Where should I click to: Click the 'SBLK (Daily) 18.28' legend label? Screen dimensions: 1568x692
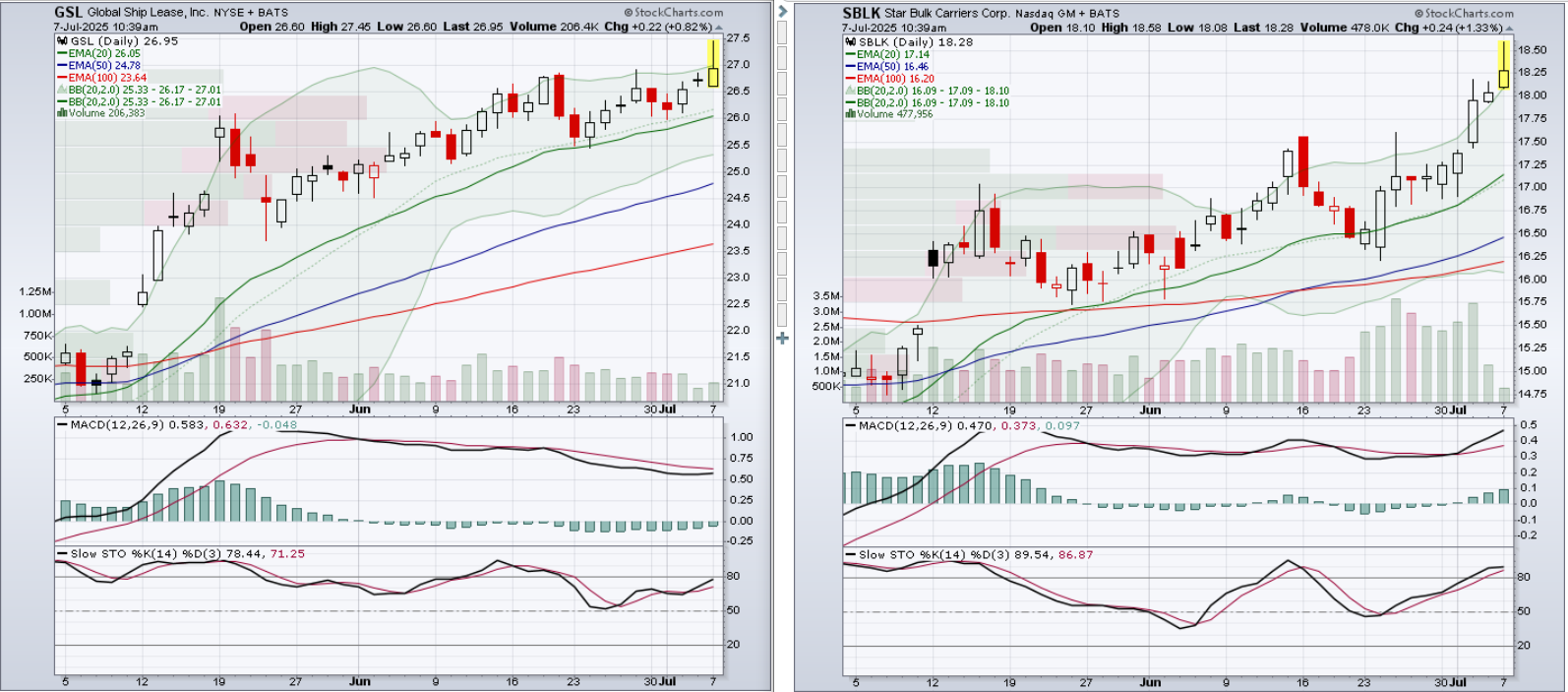917,43
